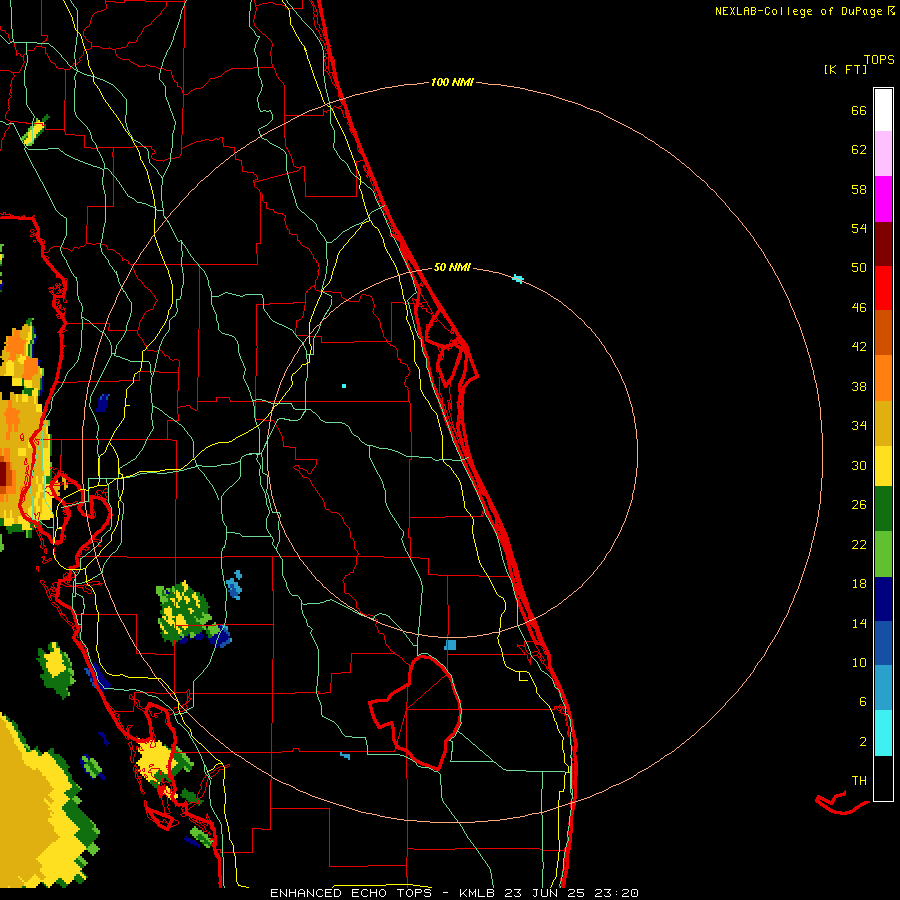Image resolution: width=900 pixels, height=900 pixels.
Task: Pick the orange 42 kft legend swatch
Action: [883, 378]
